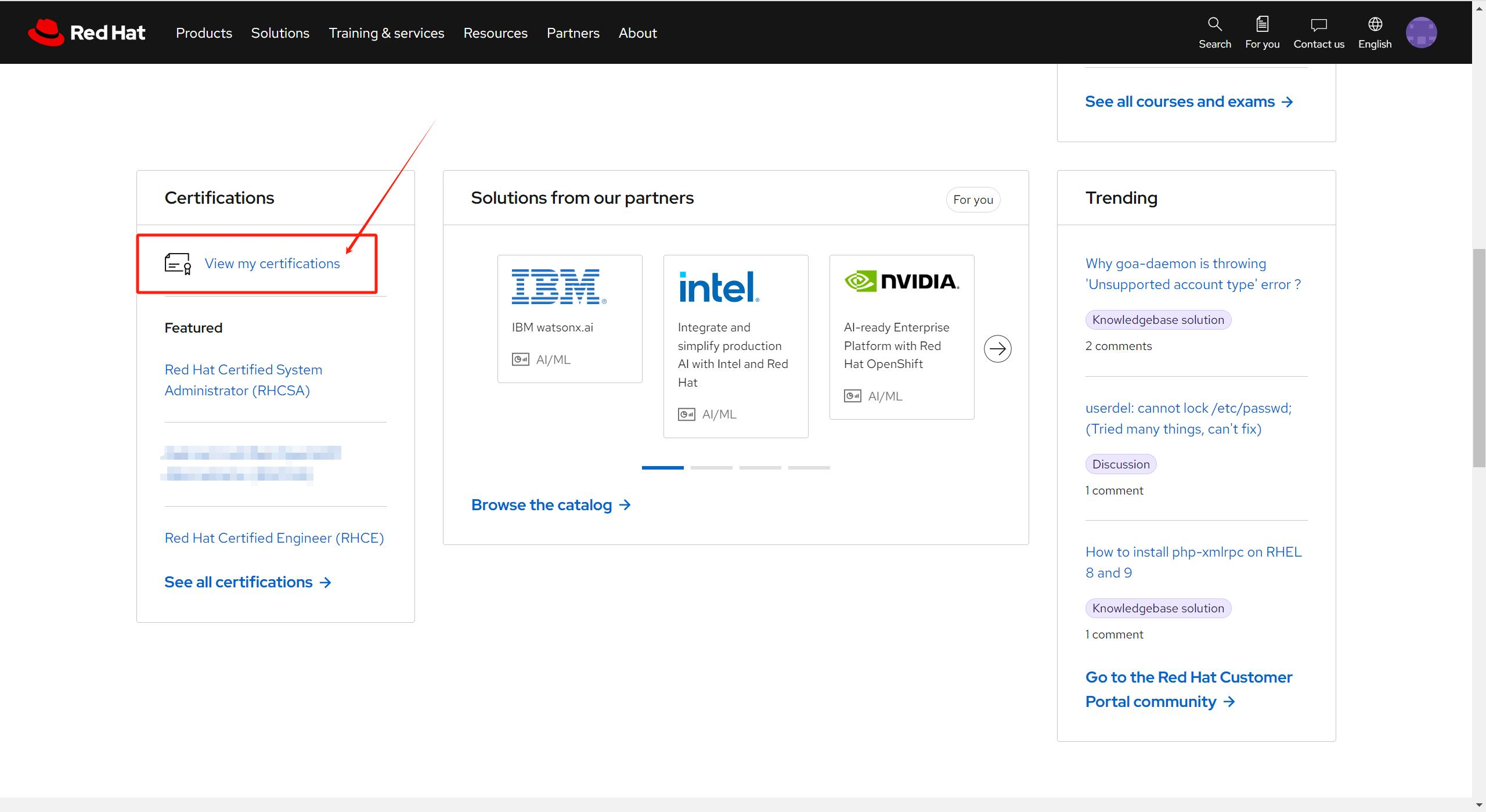Select the second carousel page indicator
The image size is (1486, 812).
pos(711,467)
